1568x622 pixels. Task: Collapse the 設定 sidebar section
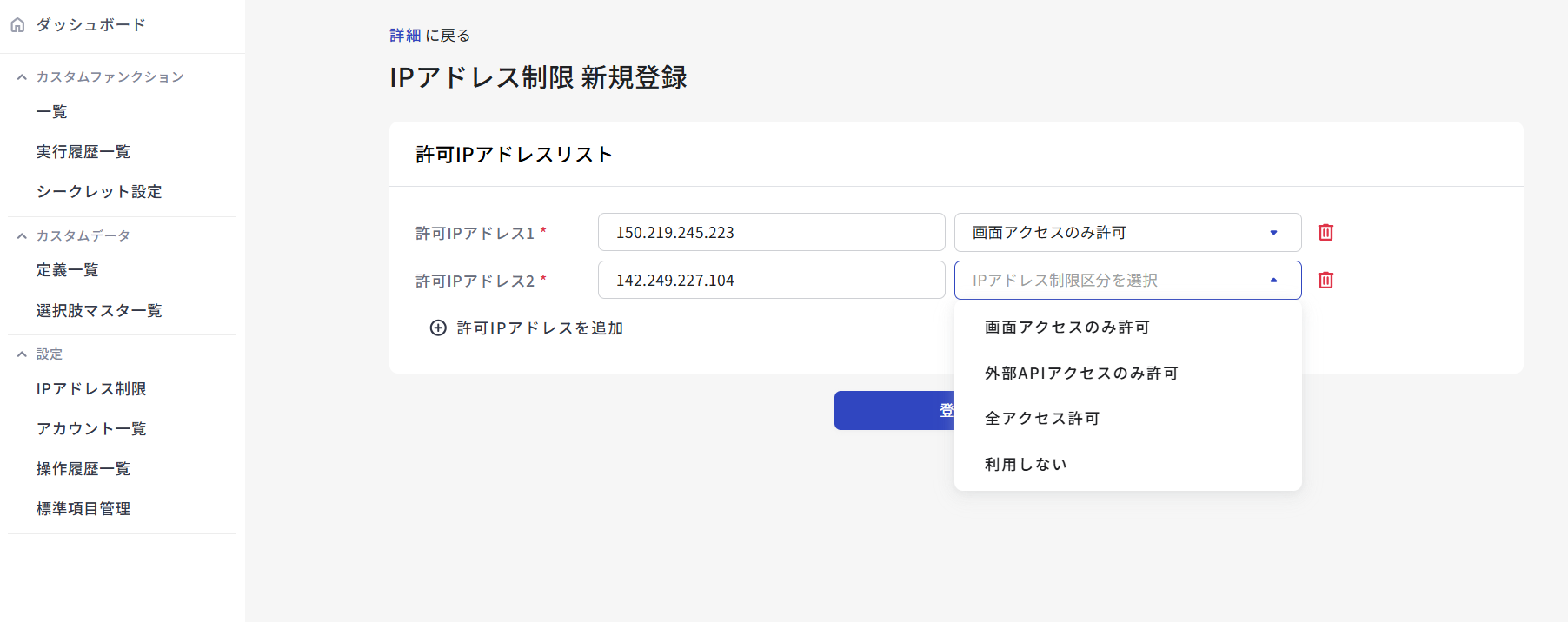click(23, 354)
